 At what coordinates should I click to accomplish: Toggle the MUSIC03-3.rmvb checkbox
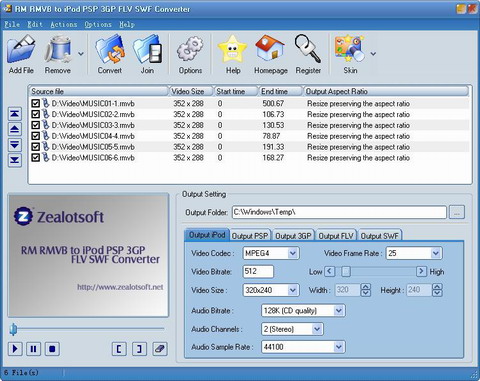pos(35,125)
